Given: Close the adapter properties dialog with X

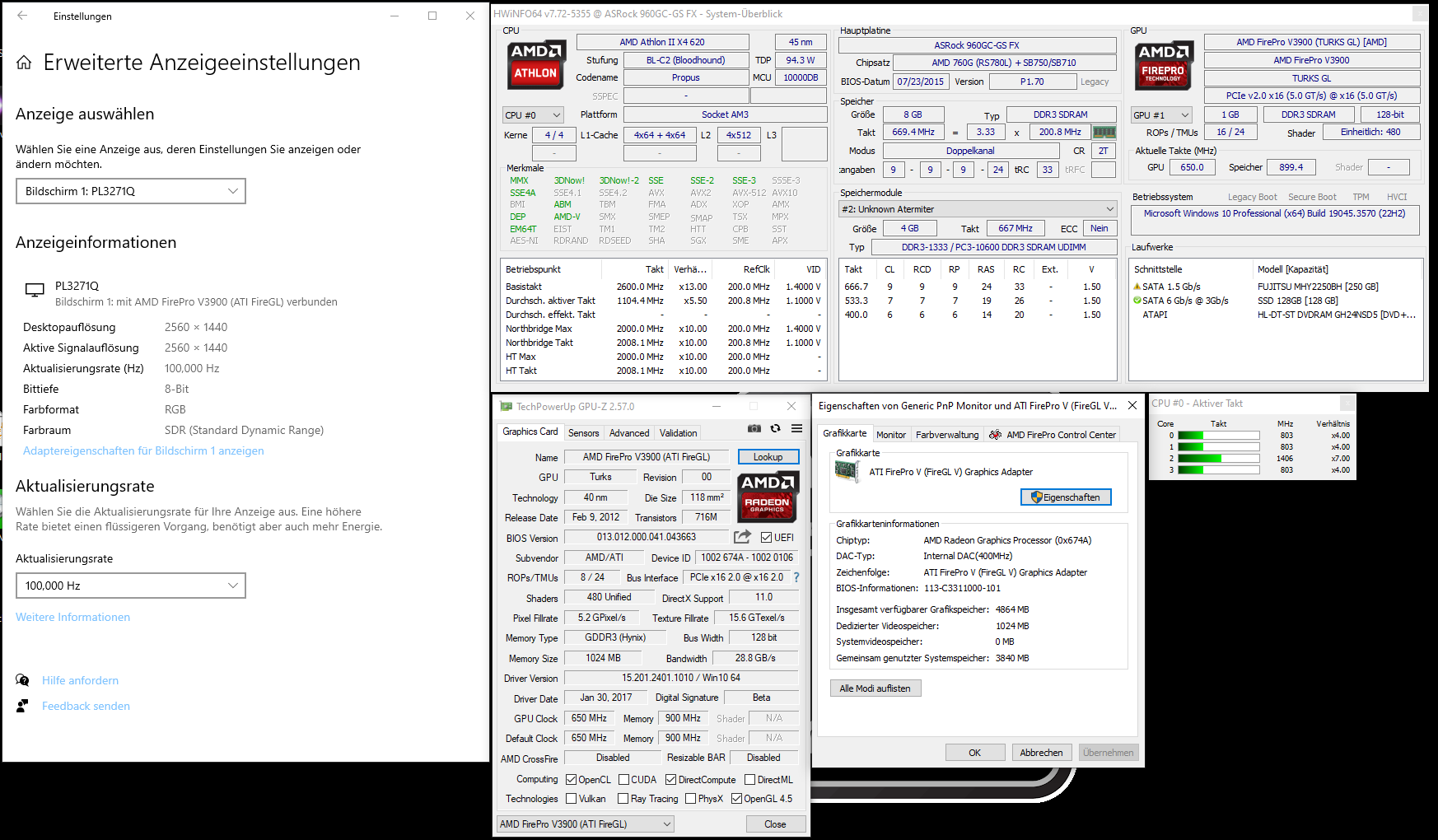Looking at the screenshot, I should point(1132,405).
